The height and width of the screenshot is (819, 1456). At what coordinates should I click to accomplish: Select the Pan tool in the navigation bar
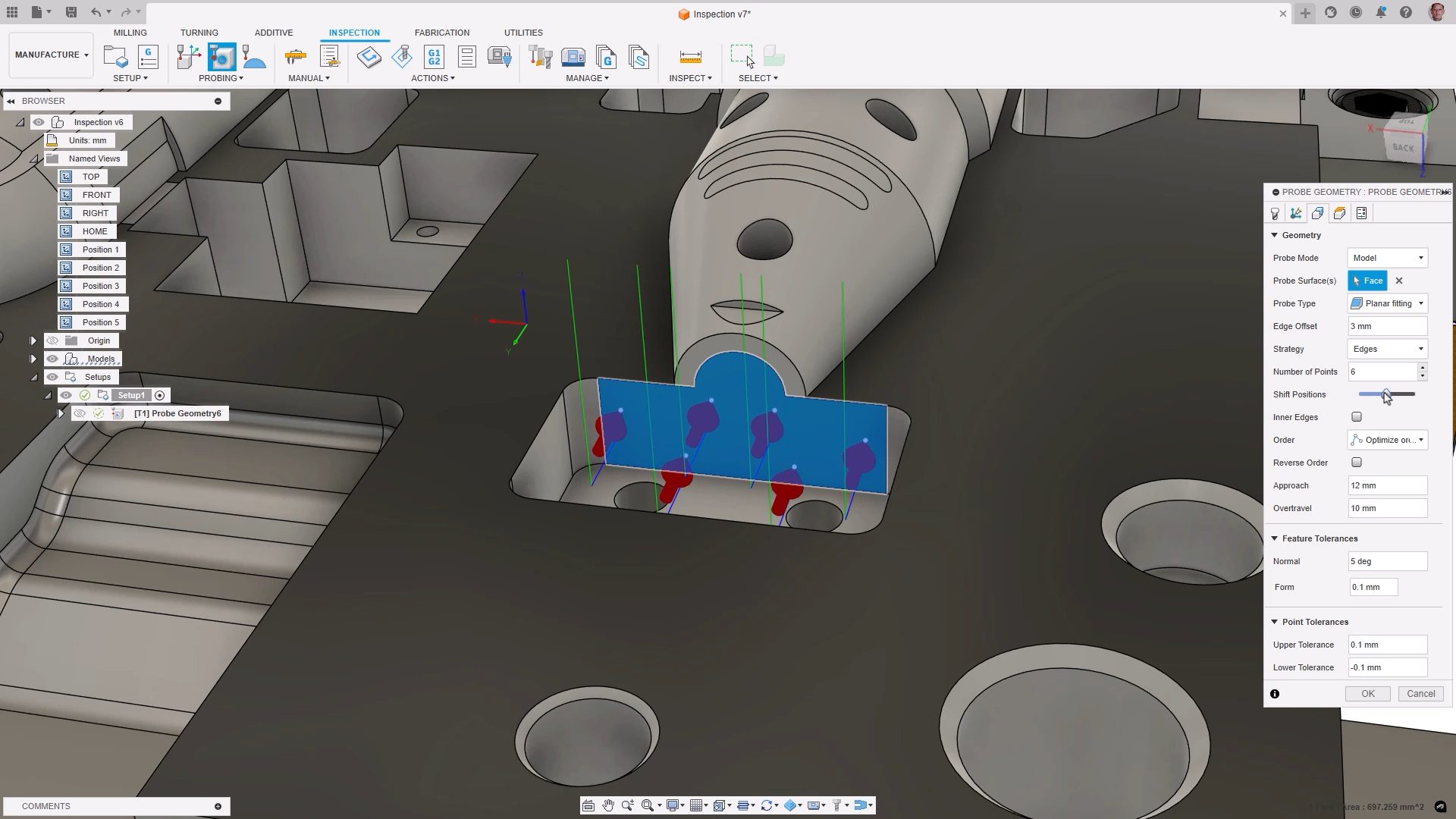click(x=608, y=805)
